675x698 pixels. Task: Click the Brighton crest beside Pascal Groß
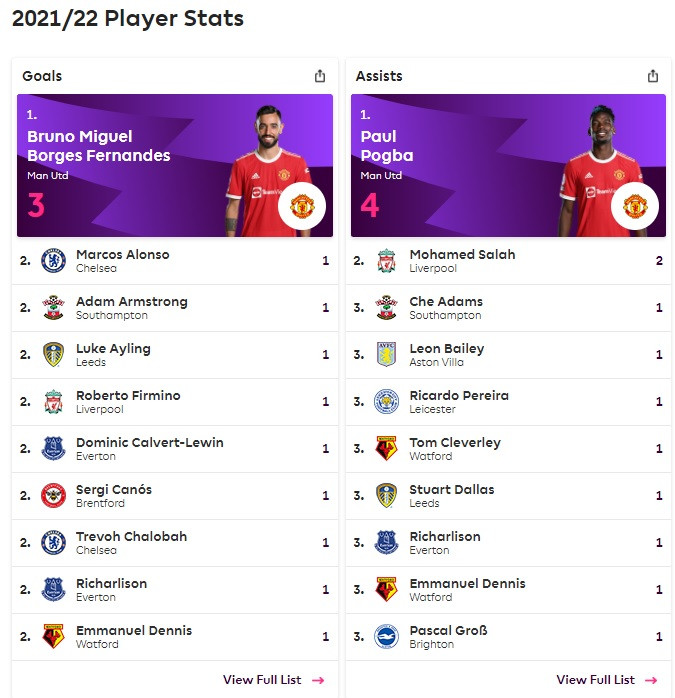[x=386, y=636]
